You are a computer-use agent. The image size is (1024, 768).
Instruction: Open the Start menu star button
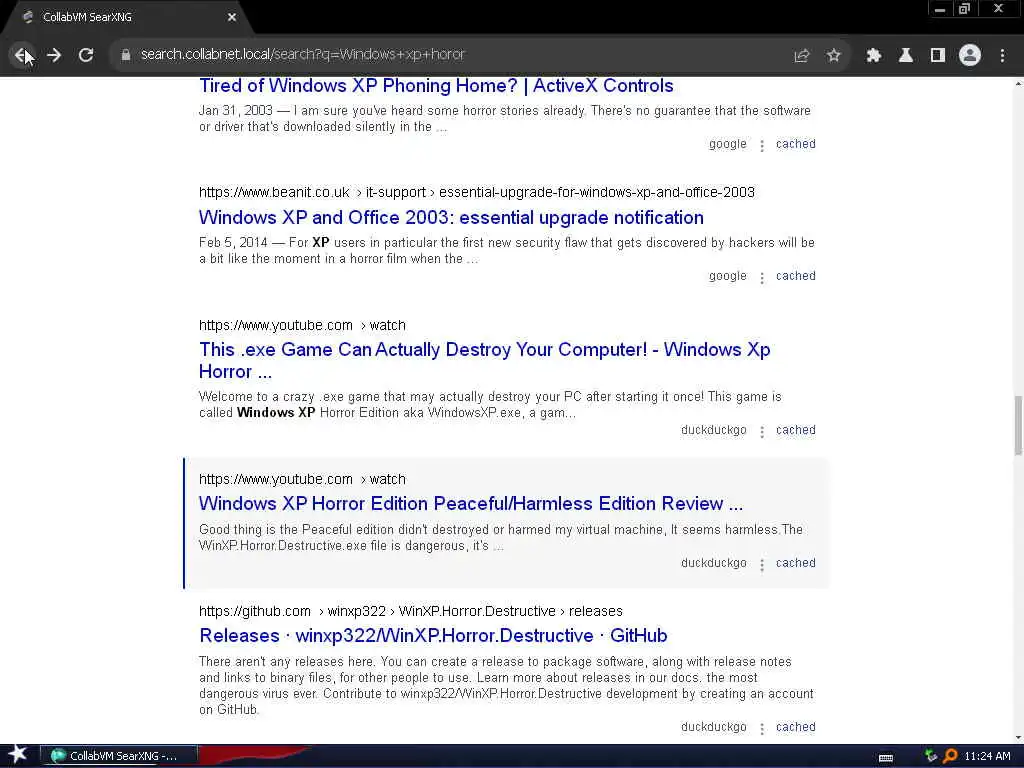18,755
